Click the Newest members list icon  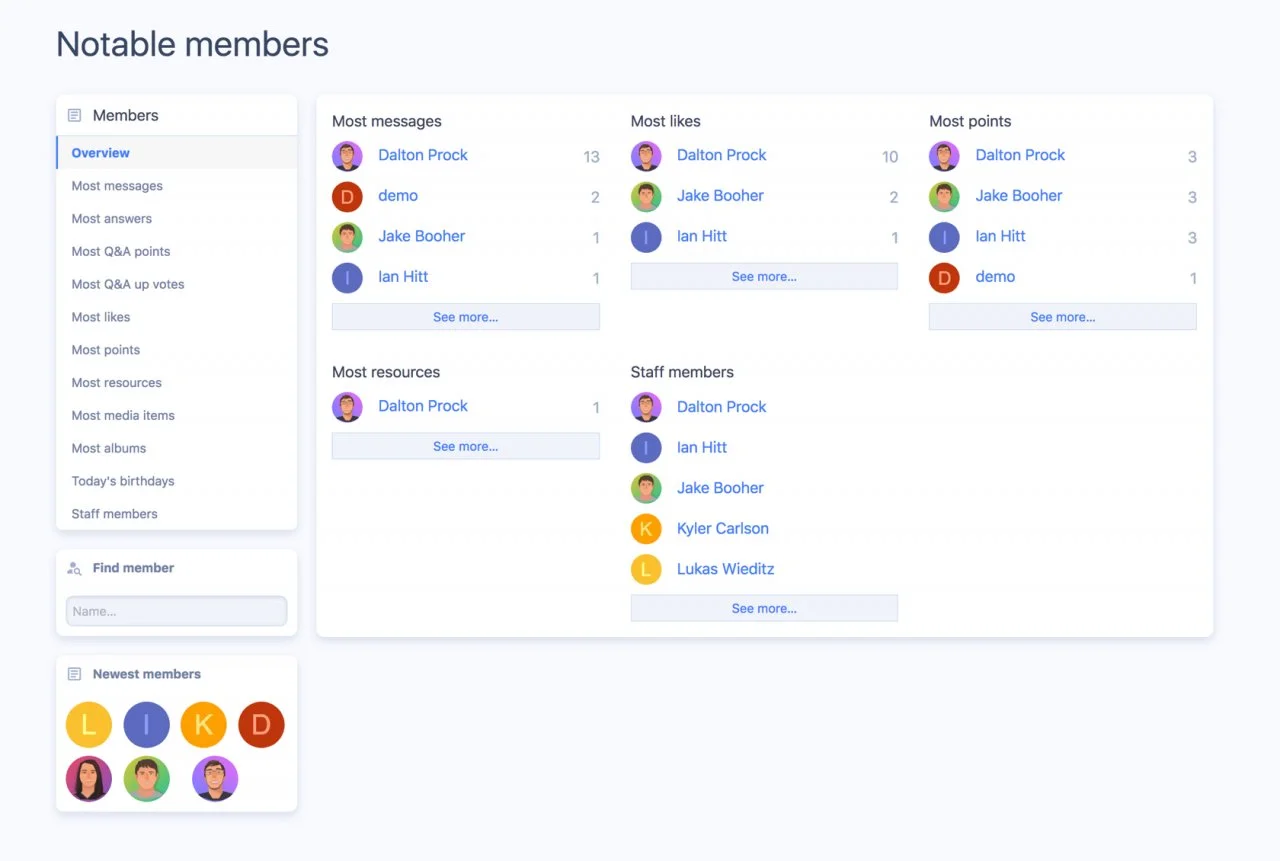[74, 674]
